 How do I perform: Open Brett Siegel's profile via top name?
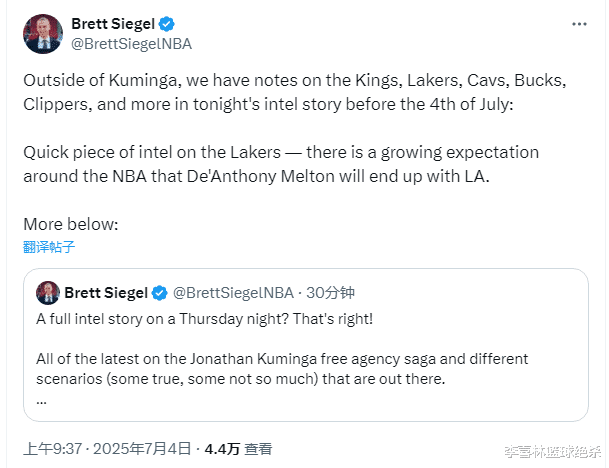113,23
